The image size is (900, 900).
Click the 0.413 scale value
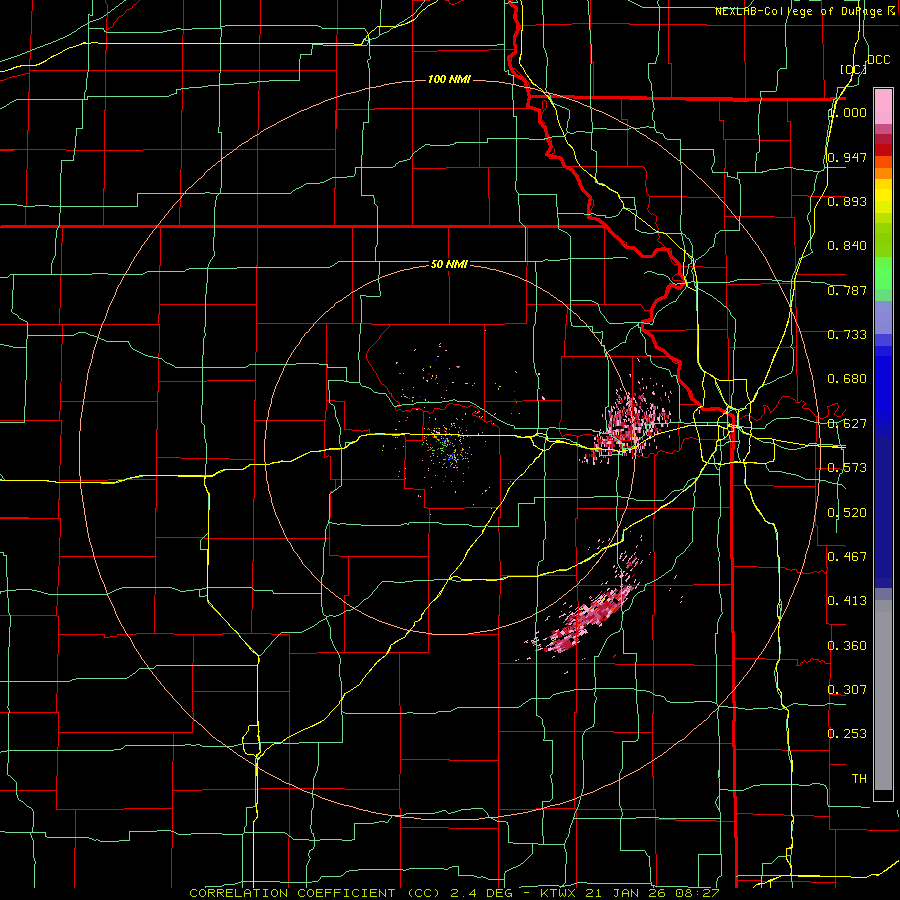tap(847, 601)
